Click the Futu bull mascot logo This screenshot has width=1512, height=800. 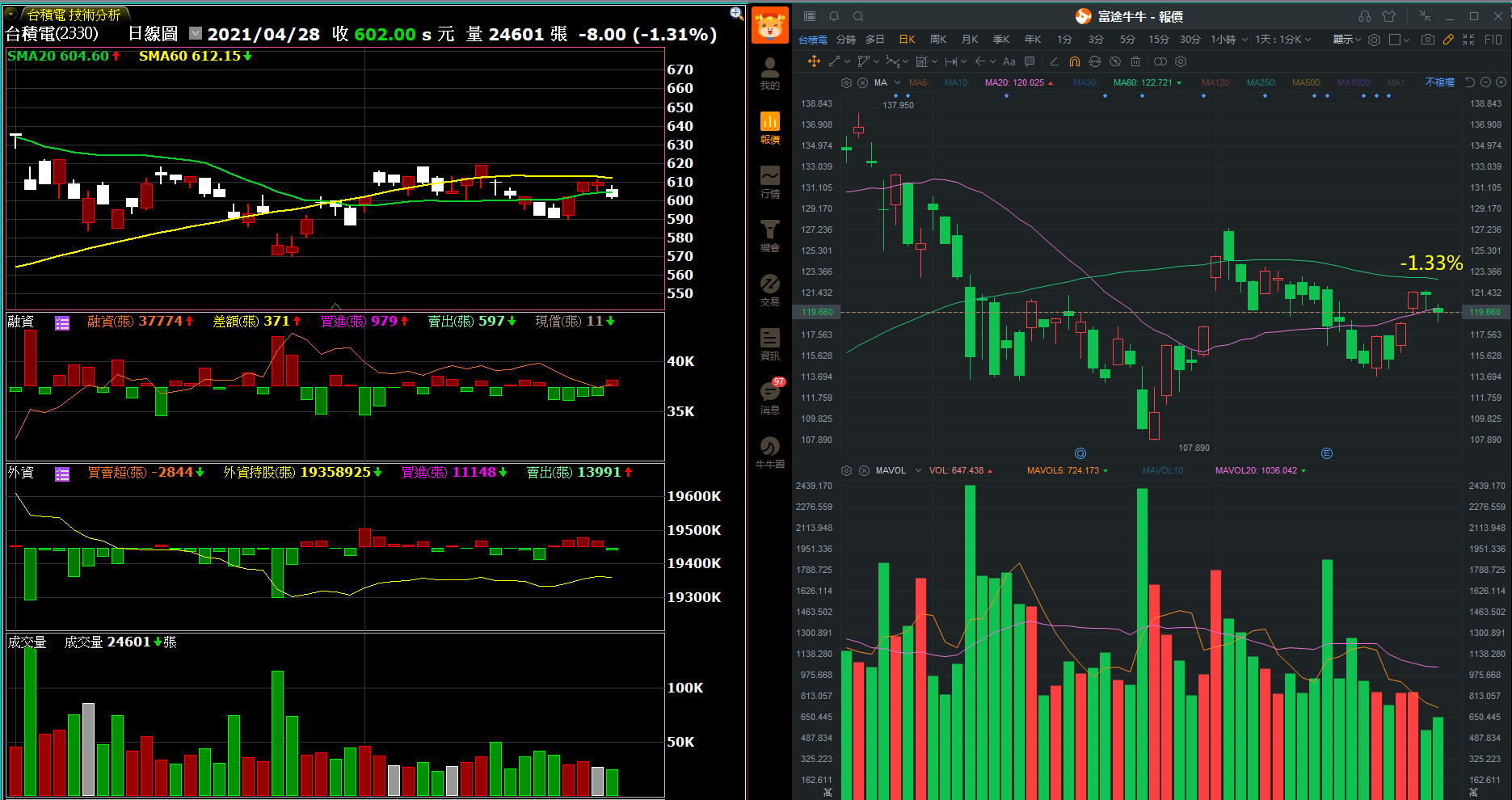click(770, 25)
